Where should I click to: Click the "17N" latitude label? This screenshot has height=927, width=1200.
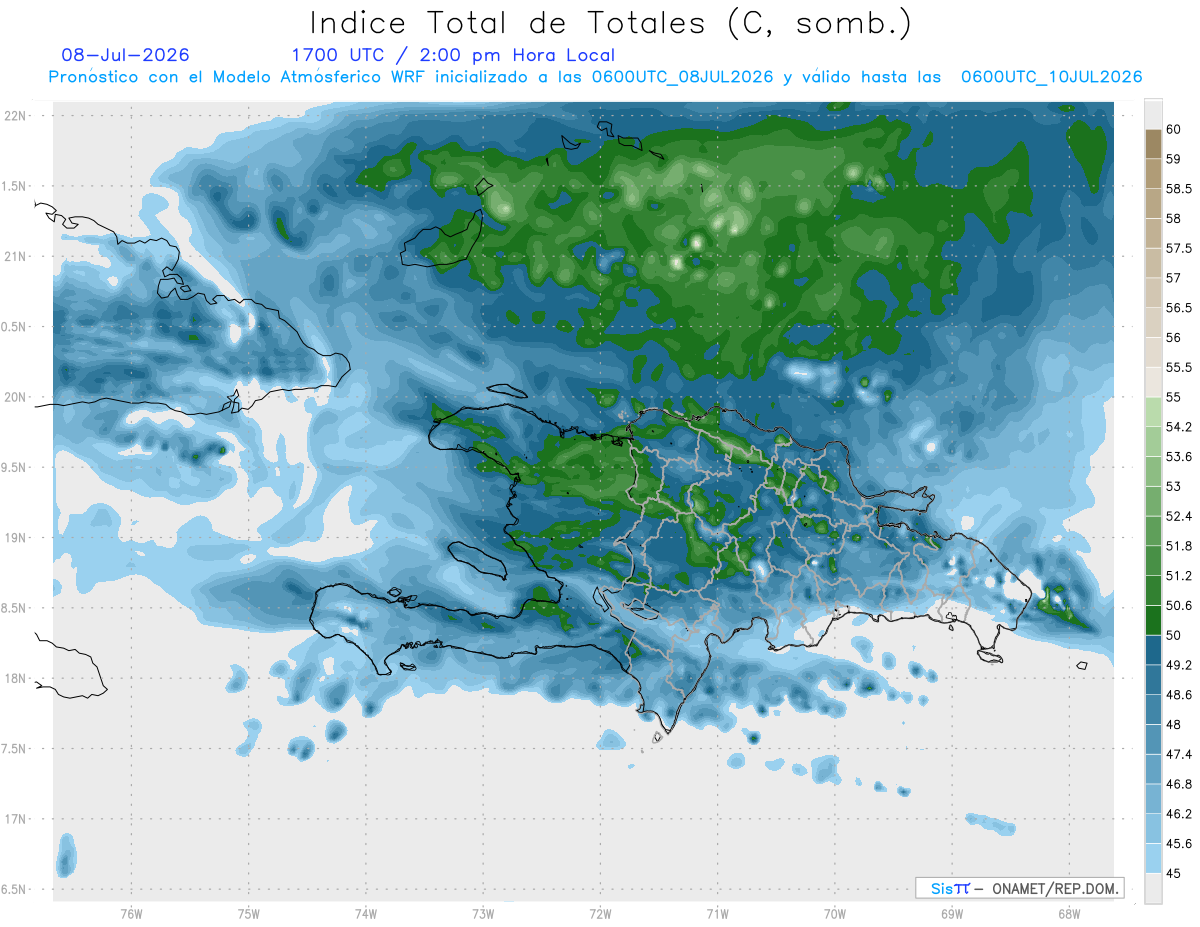coord(15,819)
